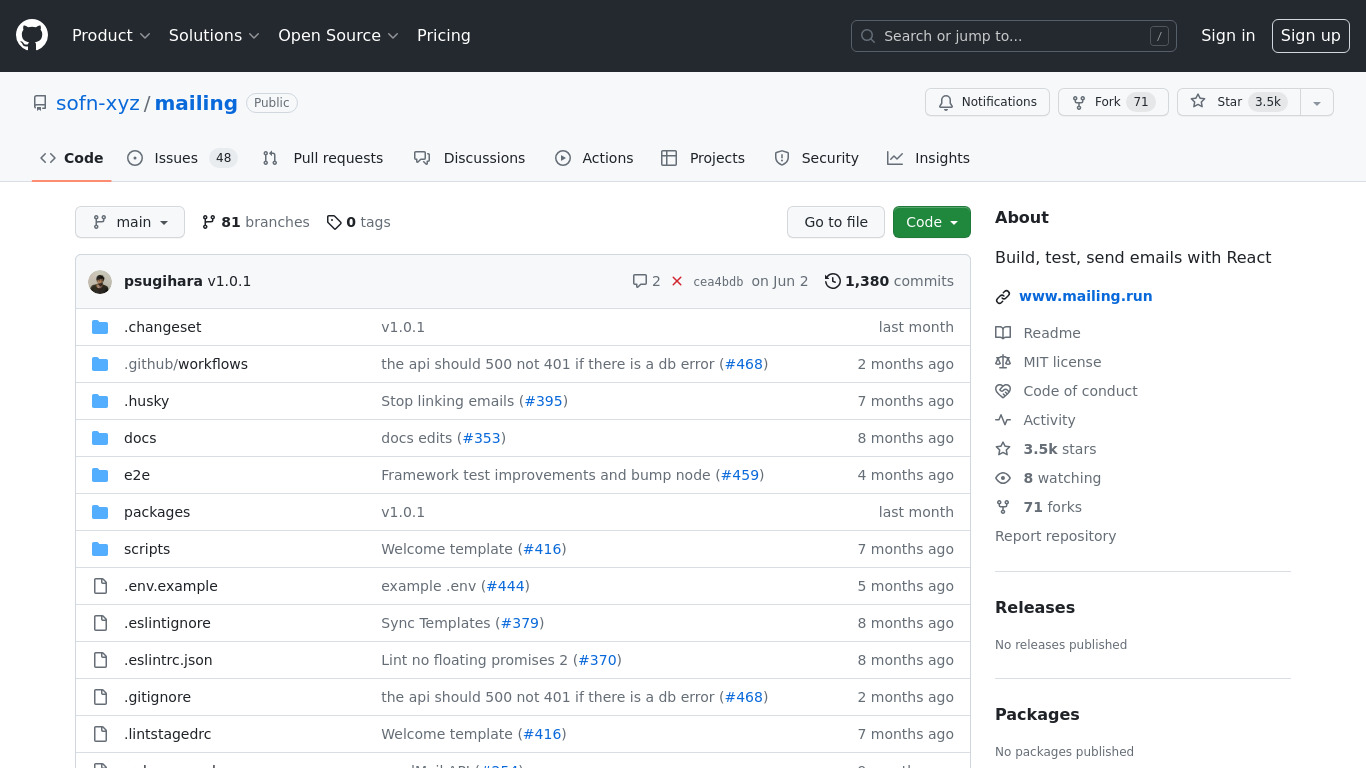
Task: Click Report repository
Action: click(1055, 536)
